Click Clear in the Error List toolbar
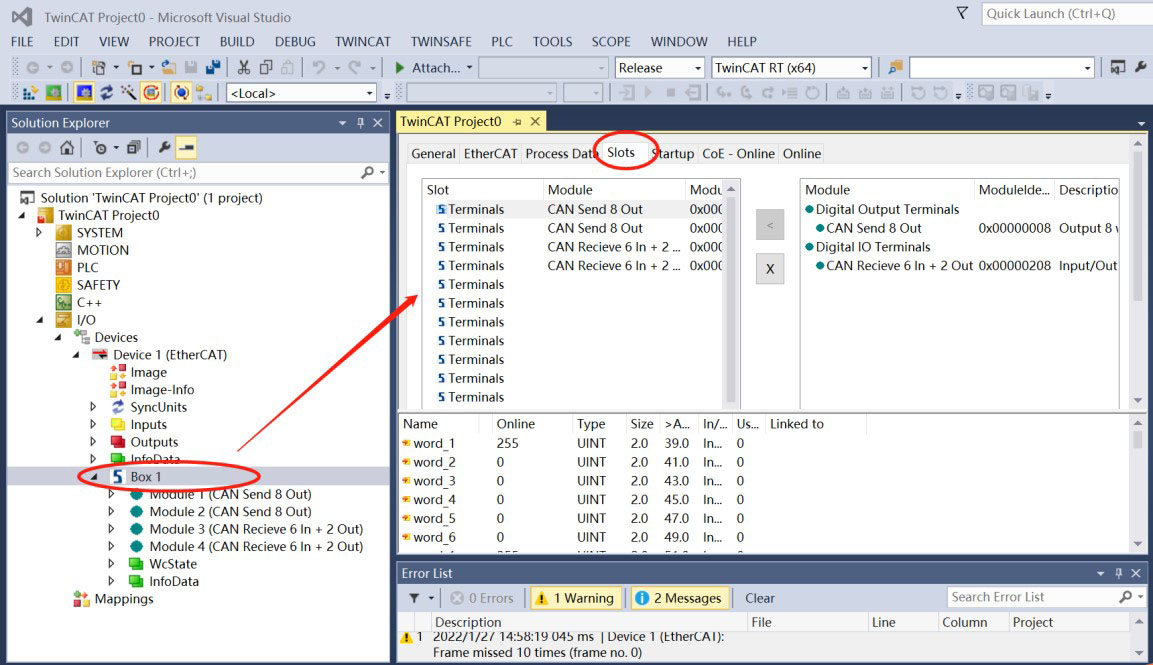The height and width of the screenshot is (665, 1153). [760, 598]
